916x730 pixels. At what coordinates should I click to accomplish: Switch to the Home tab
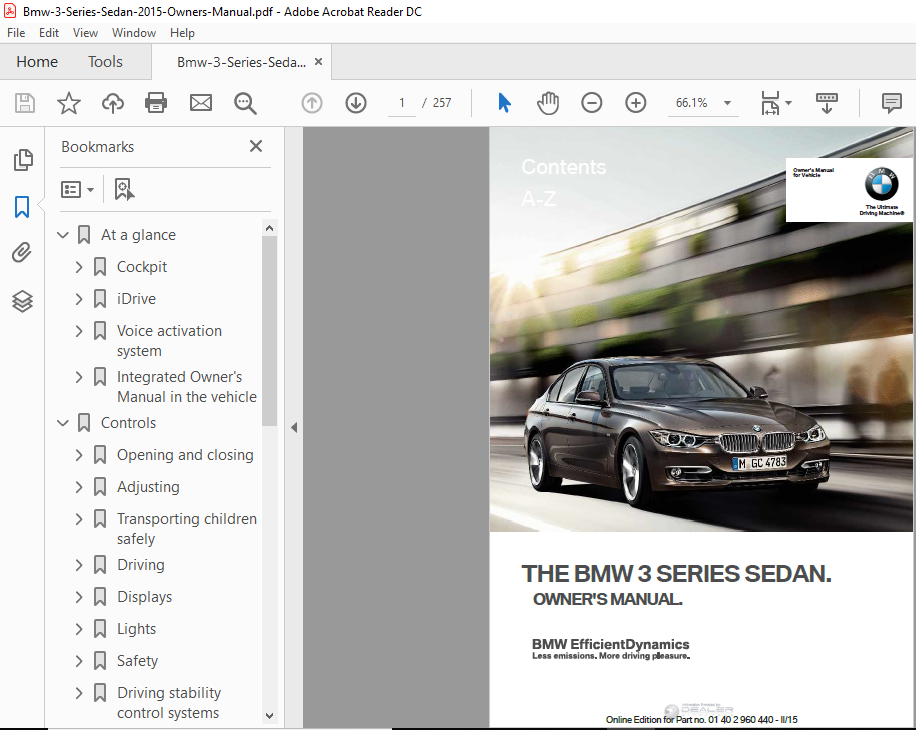(x=37, y=61)
